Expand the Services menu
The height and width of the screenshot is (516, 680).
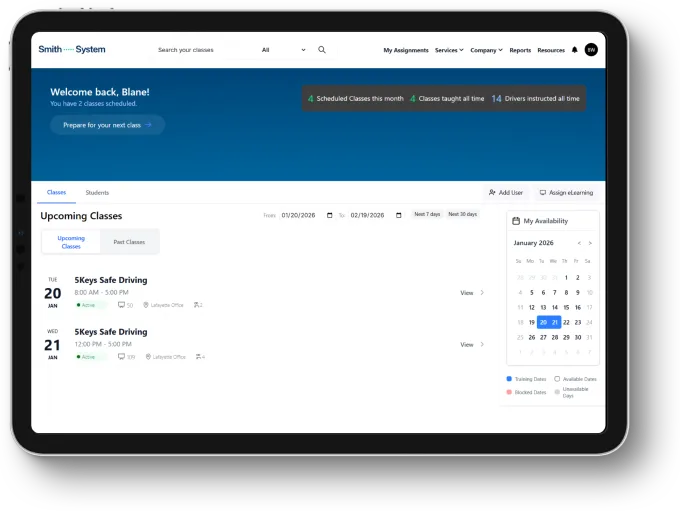tap(449, 50)
